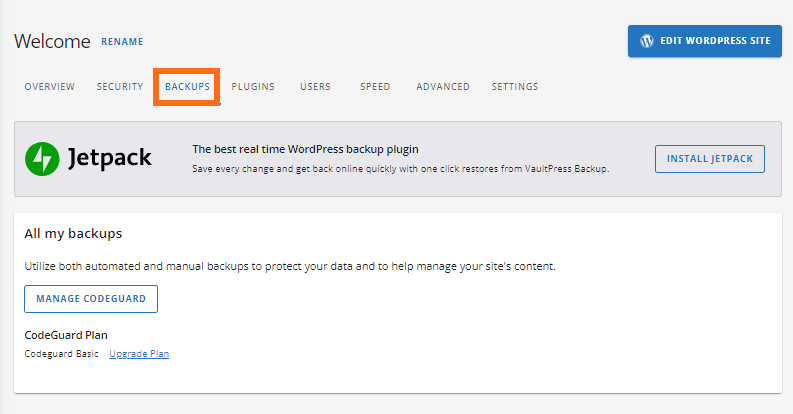Open the Advanced tab
Screen dimensions: 793x414
[443, 86]
